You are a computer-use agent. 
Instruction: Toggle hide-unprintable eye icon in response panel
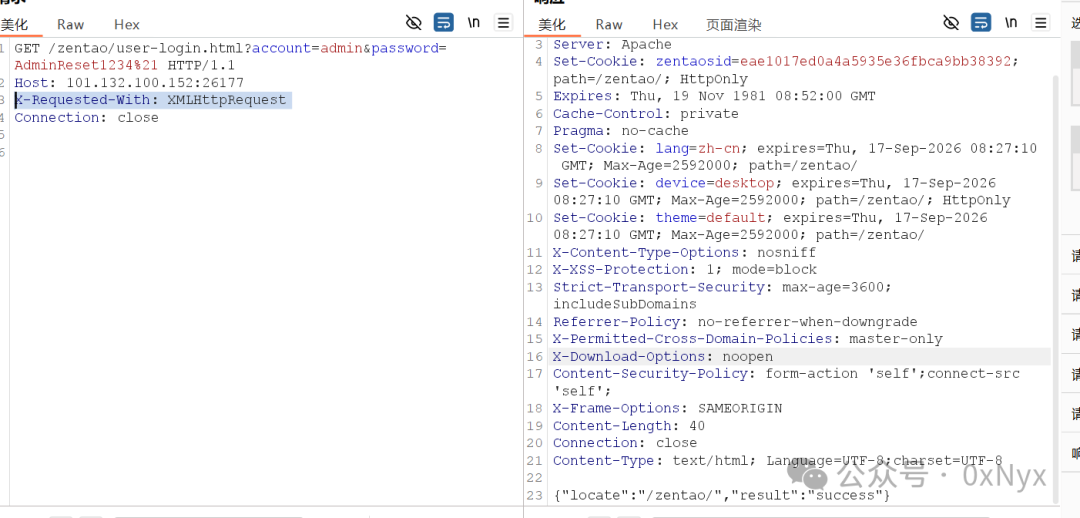click(951, 23)
